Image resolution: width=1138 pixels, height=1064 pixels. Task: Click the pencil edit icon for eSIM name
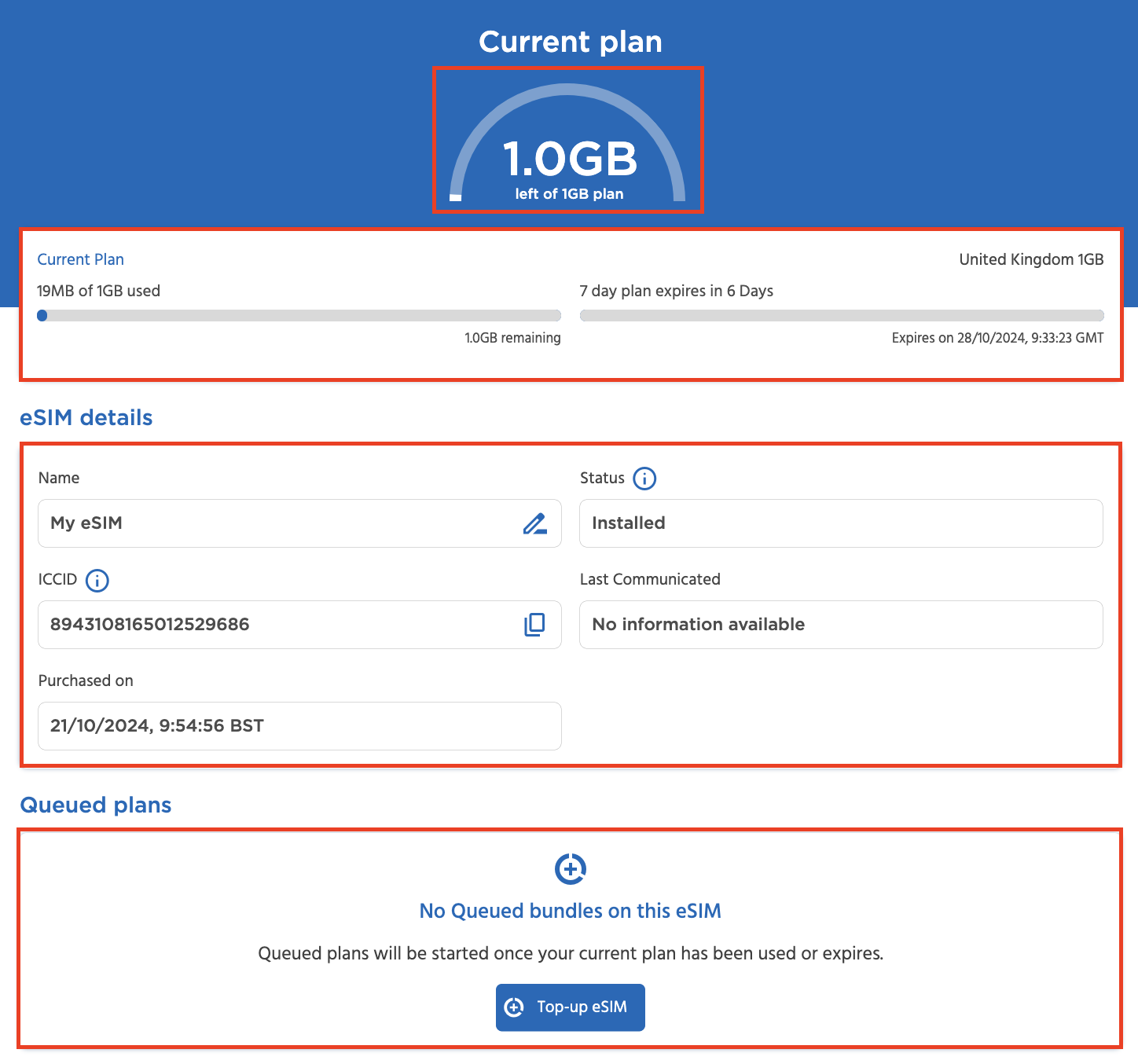coord(534,523)
